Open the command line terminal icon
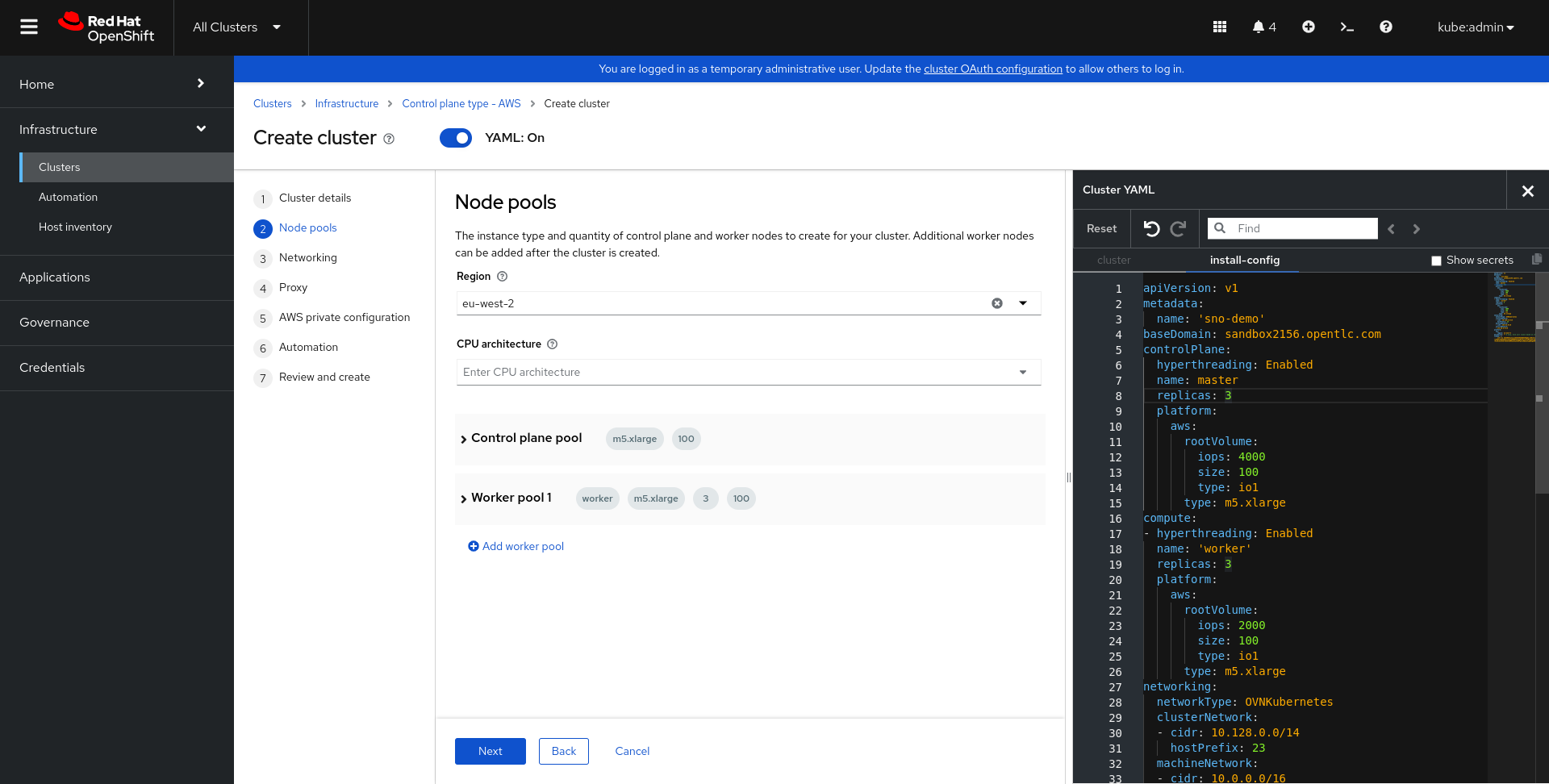 [1347, 27]
